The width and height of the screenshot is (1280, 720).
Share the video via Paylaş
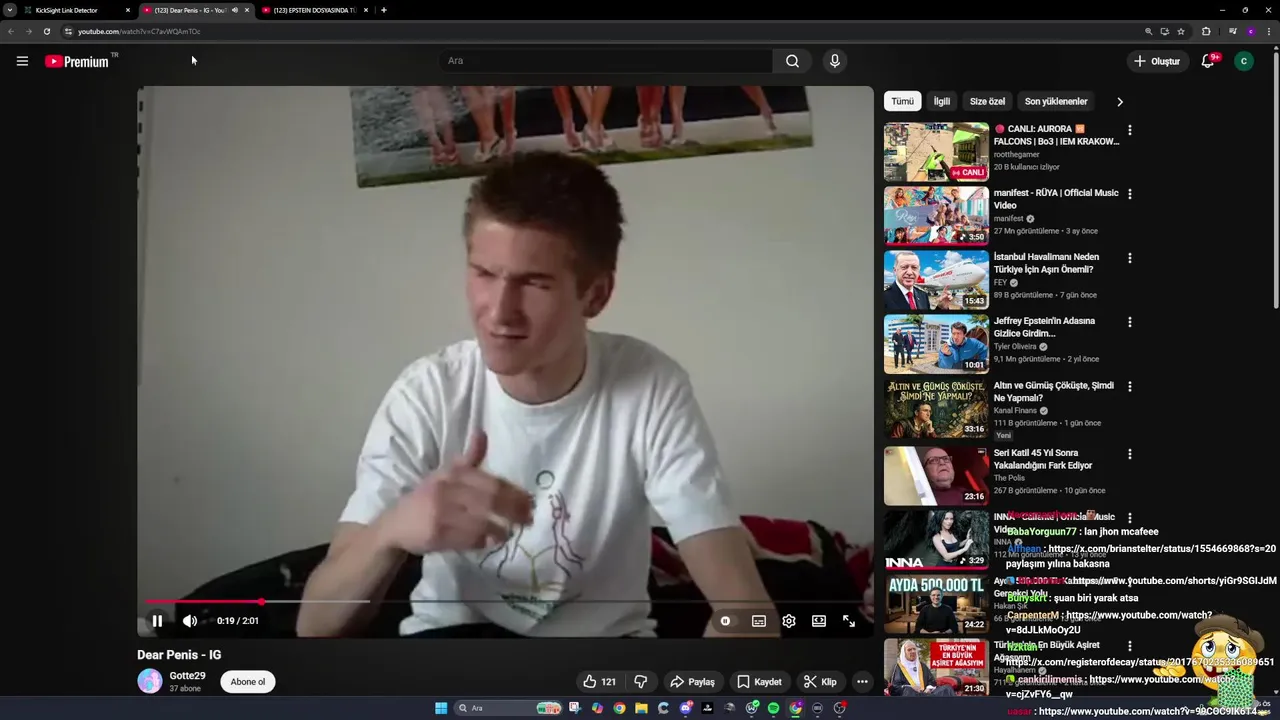(692, 682)
